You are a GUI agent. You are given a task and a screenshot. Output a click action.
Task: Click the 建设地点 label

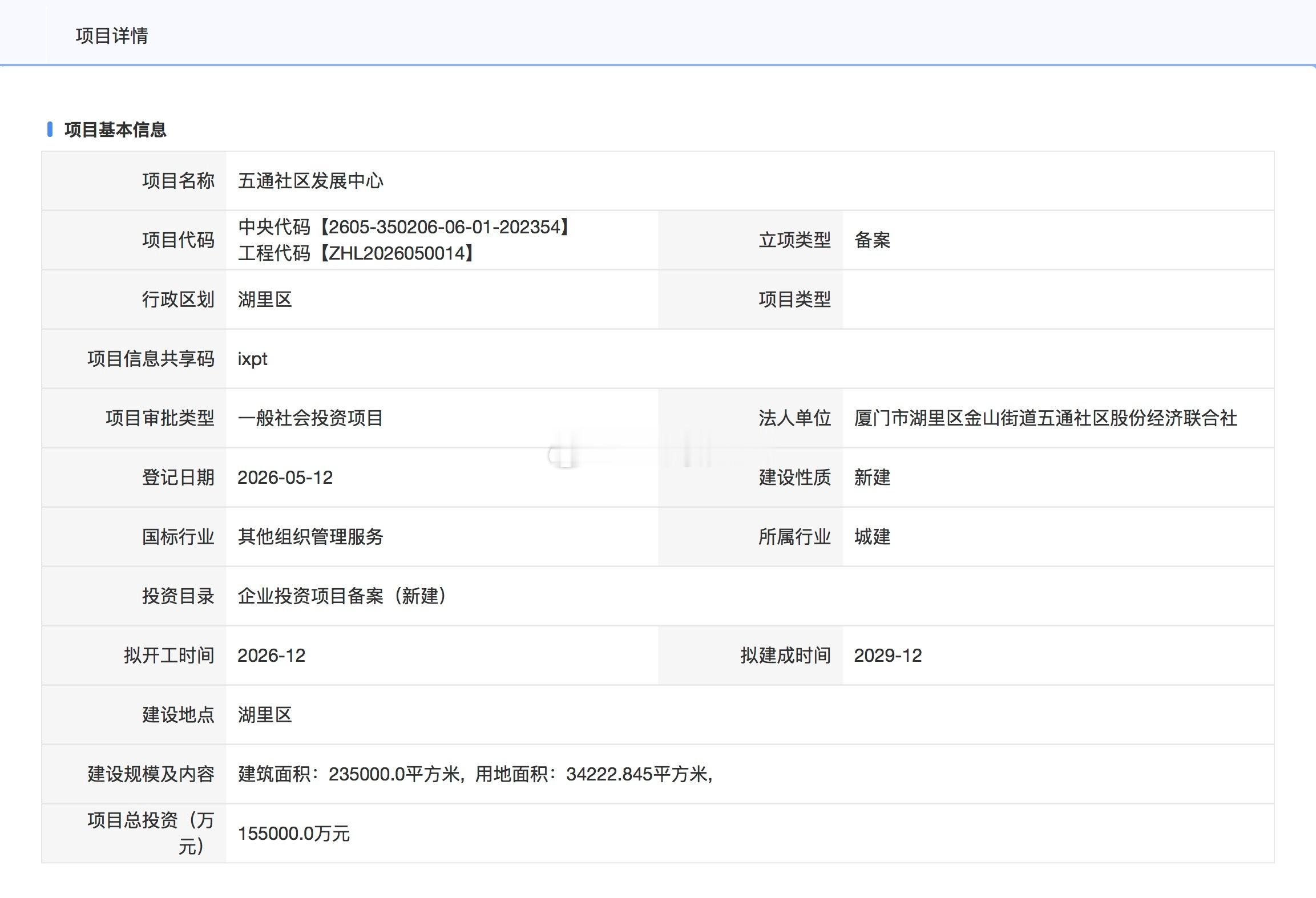point(178,715)
